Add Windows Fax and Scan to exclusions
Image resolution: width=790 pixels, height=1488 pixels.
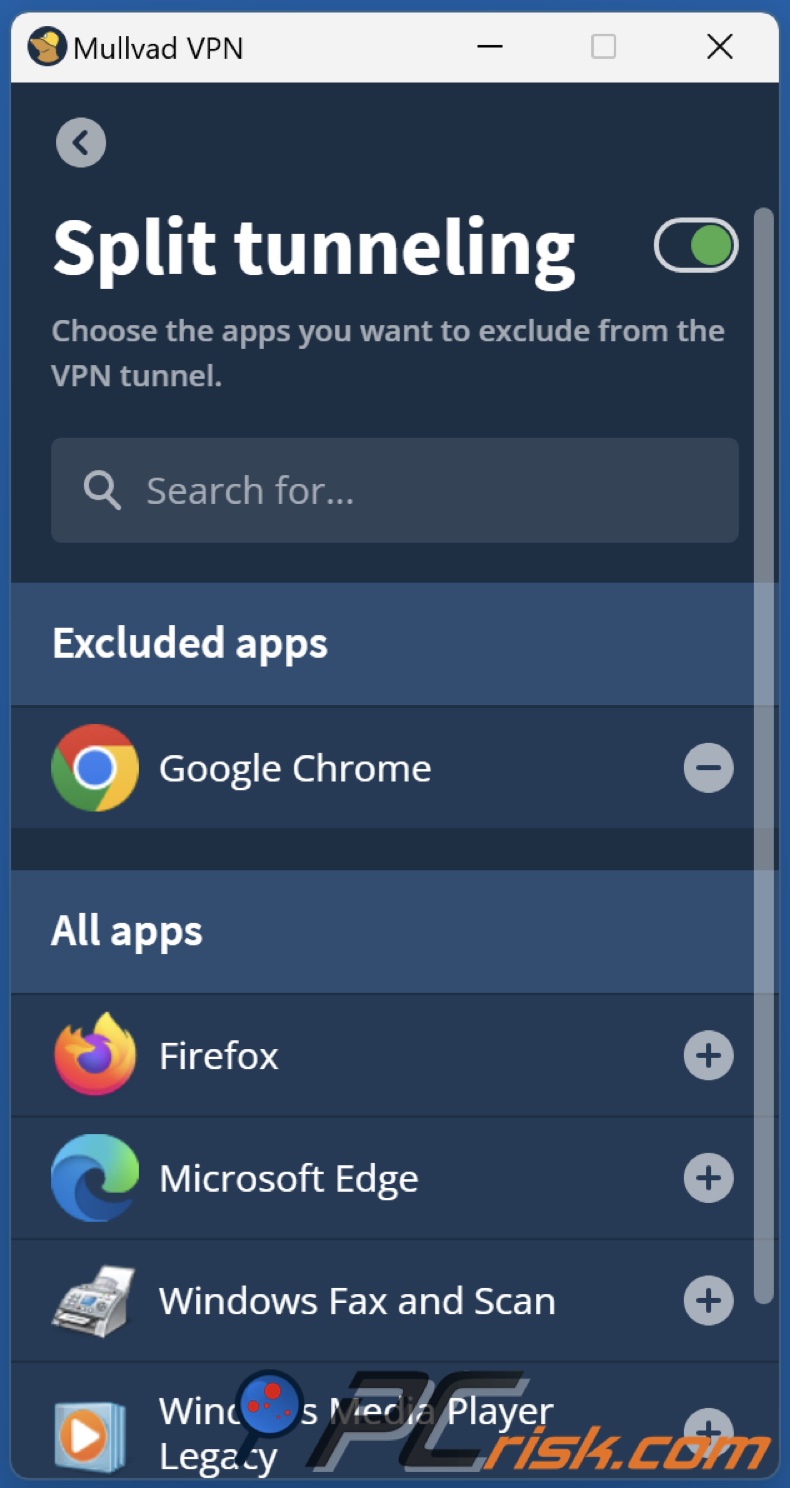(708, 1300)
